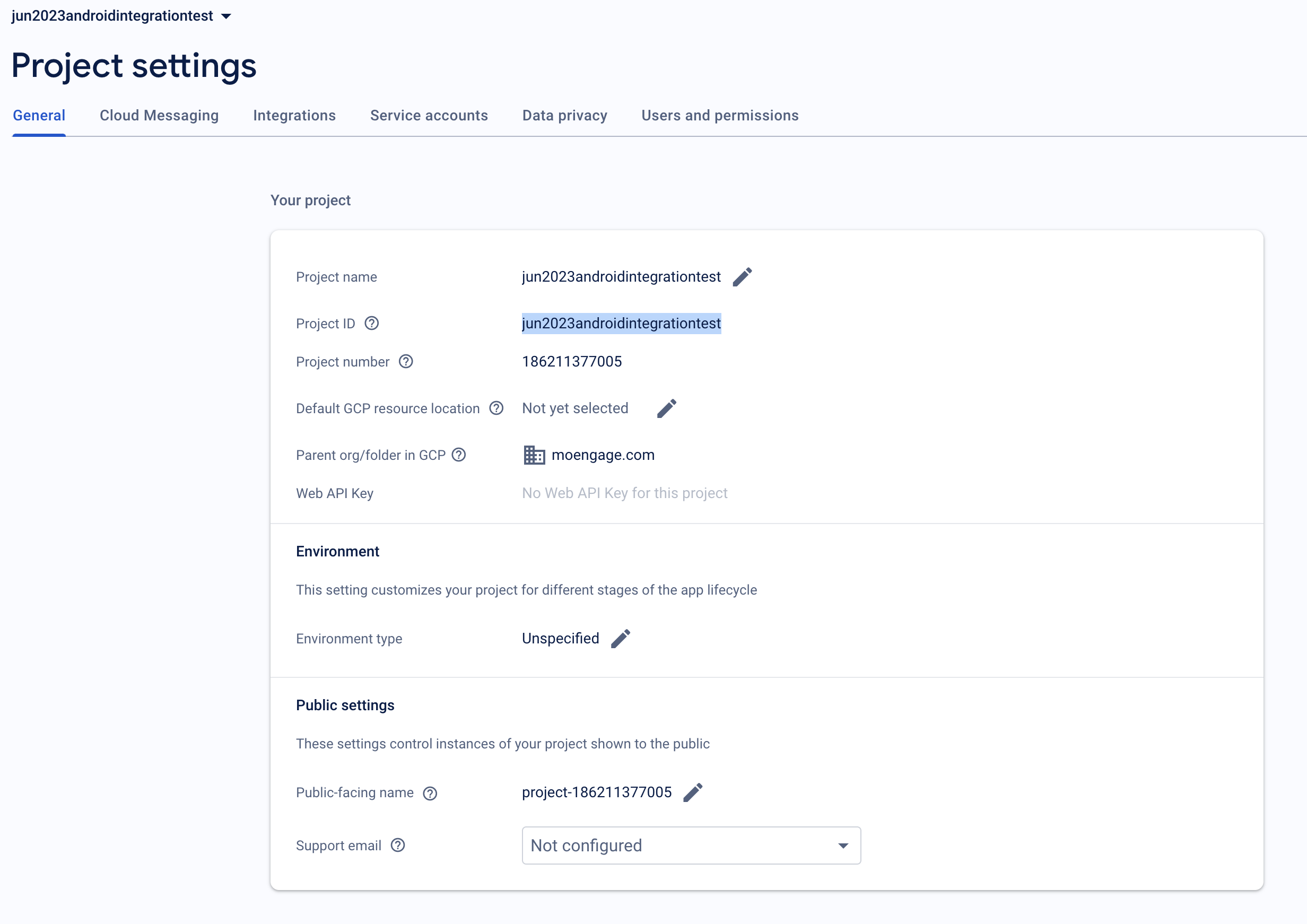Go to Service accounts tab
1307x924 pixels.
point(429,116)
